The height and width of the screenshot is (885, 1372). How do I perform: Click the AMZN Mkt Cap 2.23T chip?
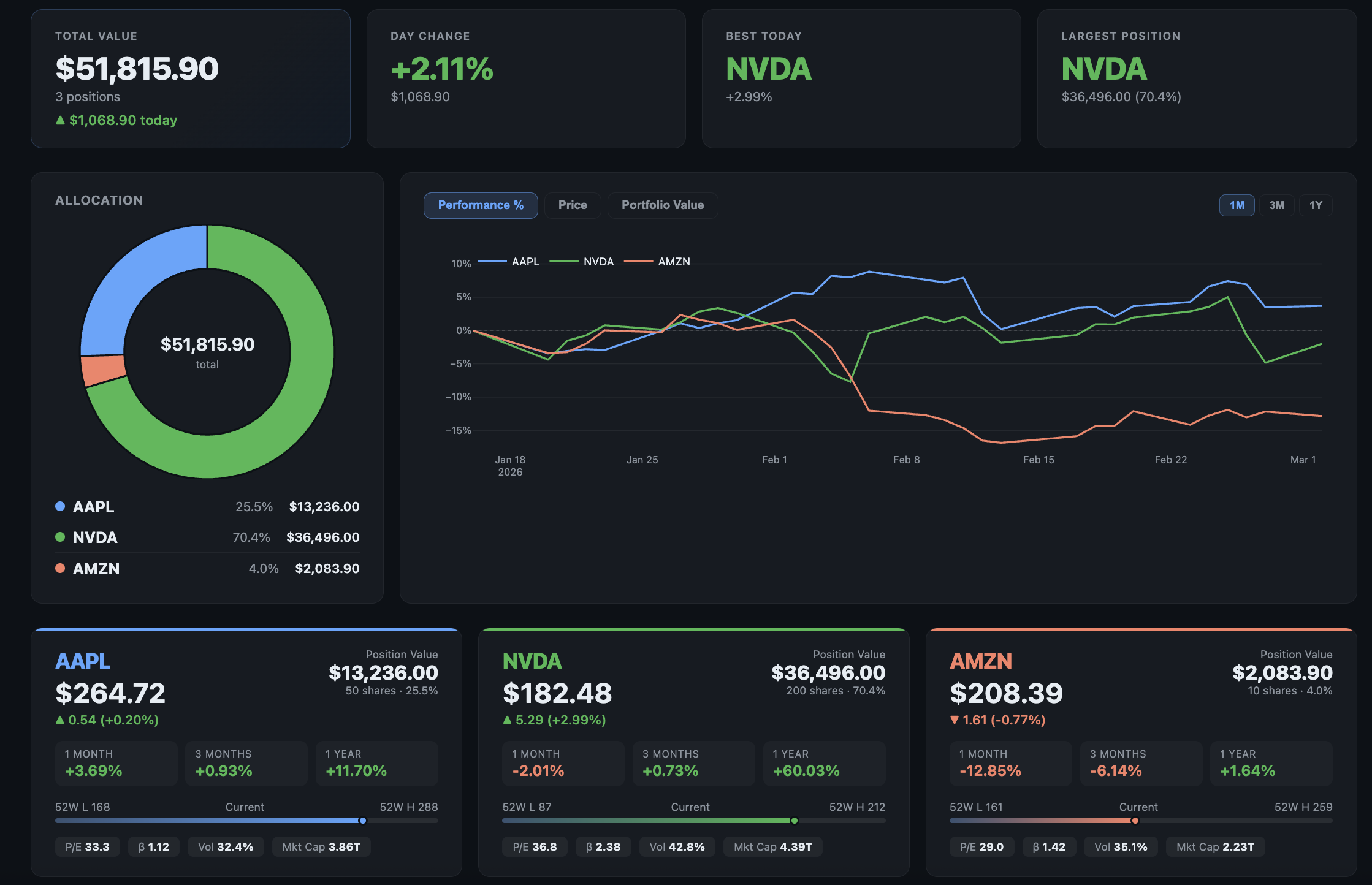[1216, 847]
